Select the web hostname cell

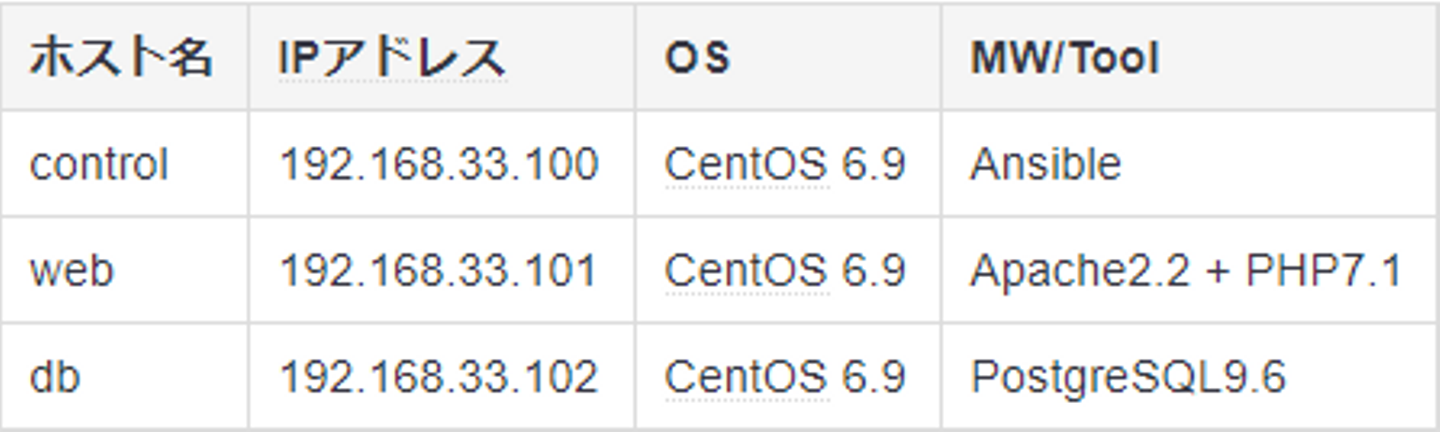coord(72,270)
